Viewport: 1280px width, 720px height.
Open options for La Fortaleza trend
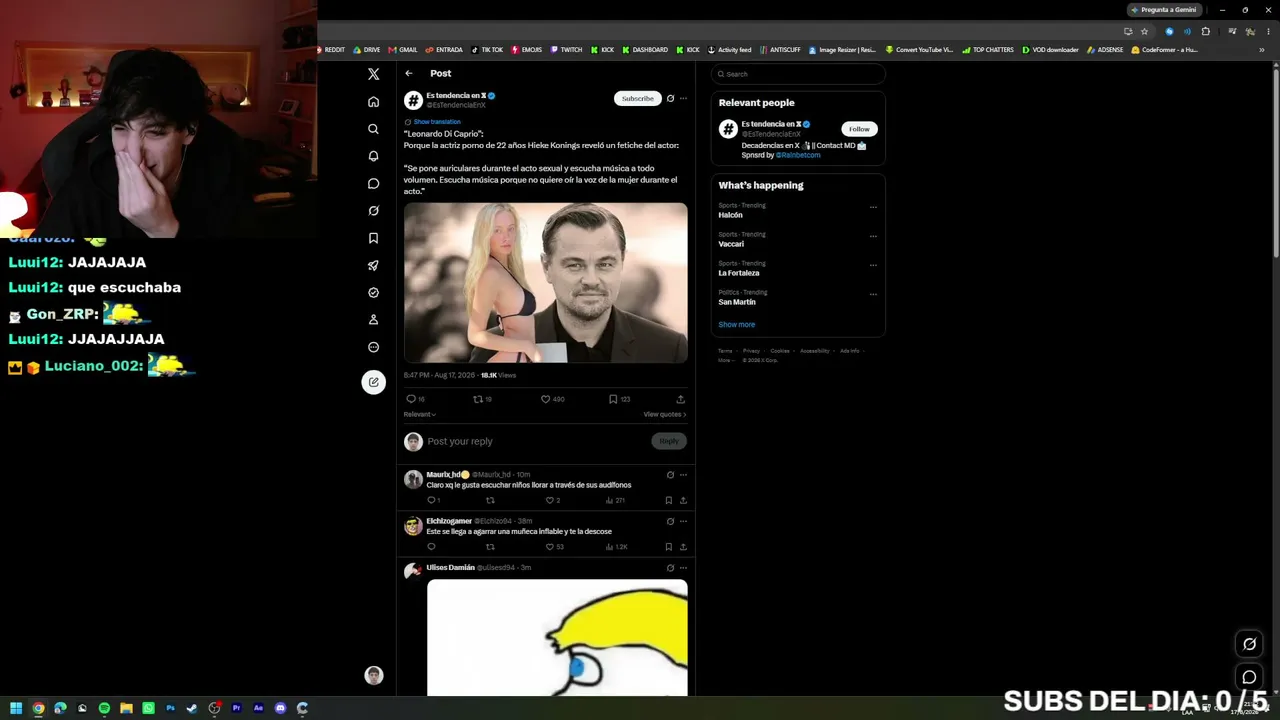pos(873,265)
